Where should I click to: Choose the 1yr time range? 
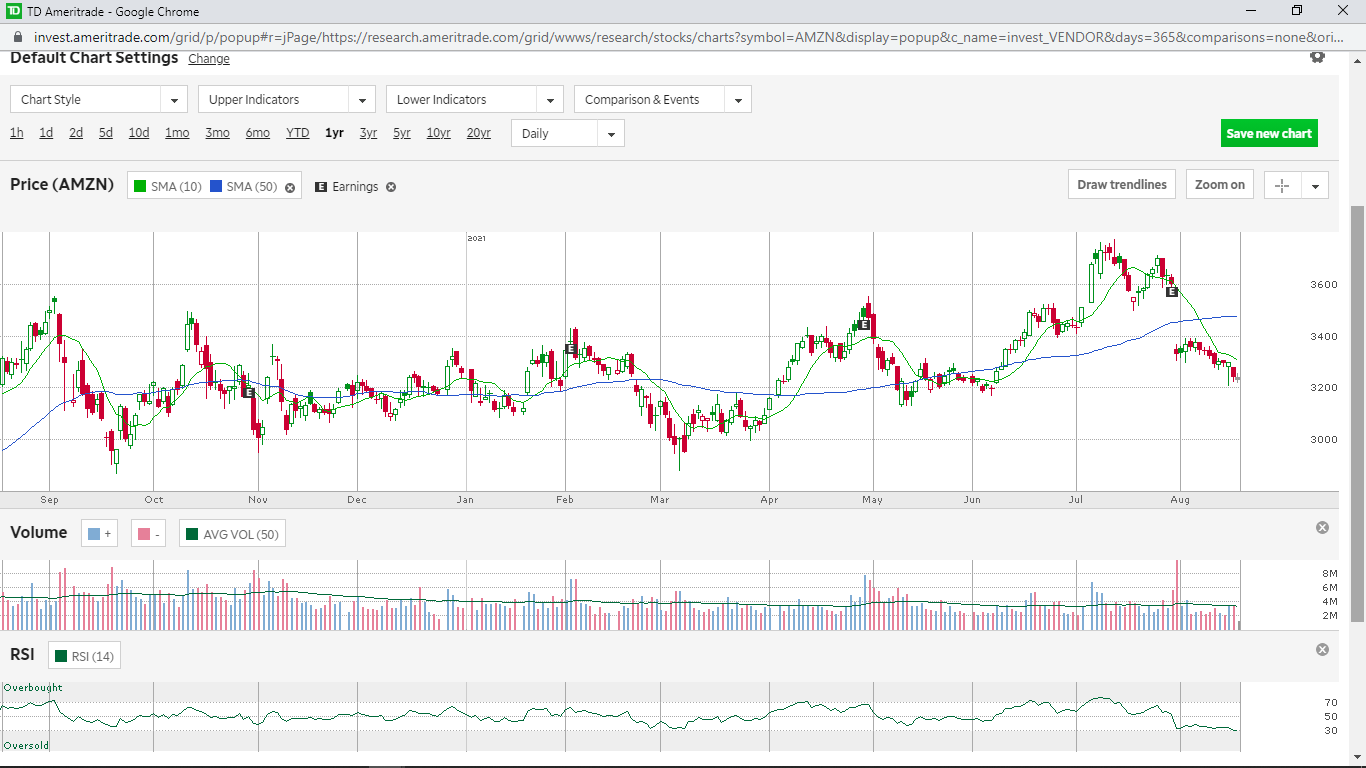point(334,133)
